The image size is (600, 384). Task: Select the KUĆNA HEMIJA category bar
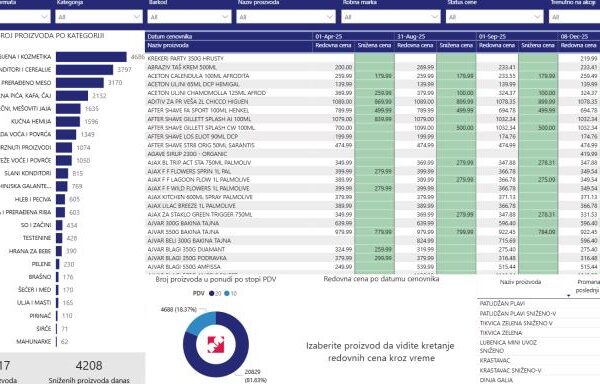(x=68, y=121)
